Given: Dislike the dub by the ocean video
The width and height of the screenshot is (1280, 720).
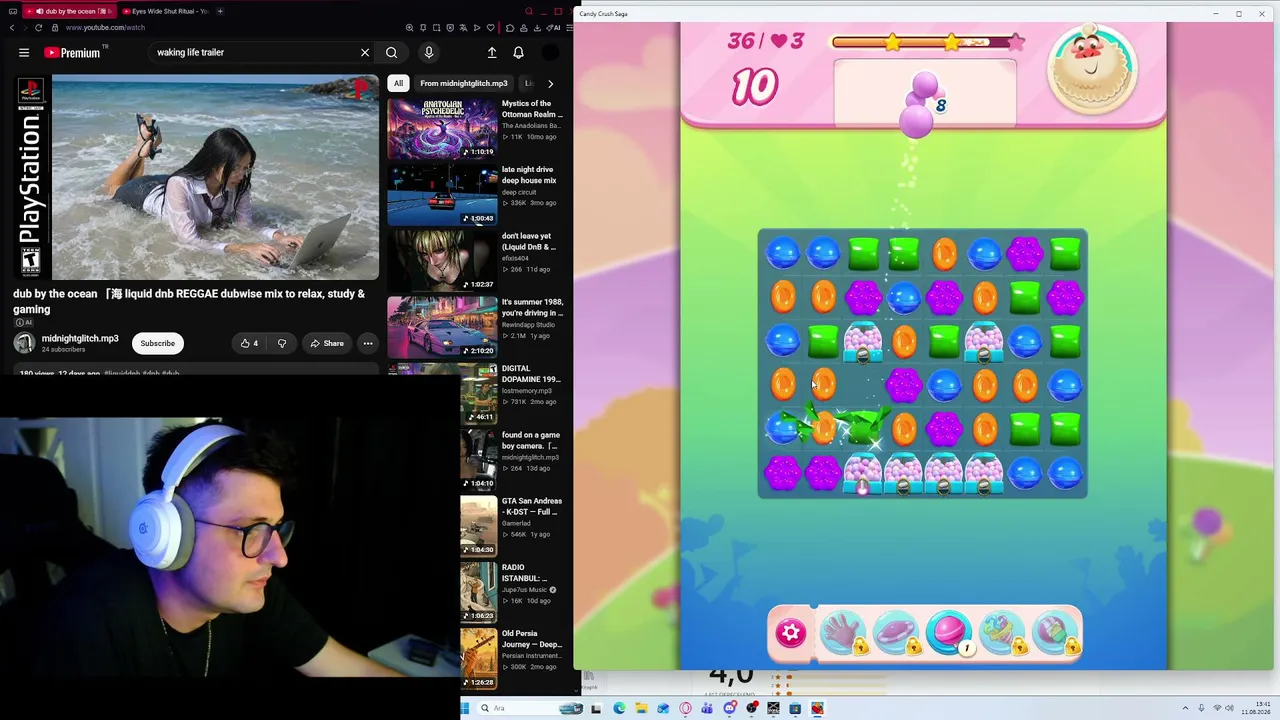Looking at the screenshot, I should pyautogui.click(x=282, y=344).
